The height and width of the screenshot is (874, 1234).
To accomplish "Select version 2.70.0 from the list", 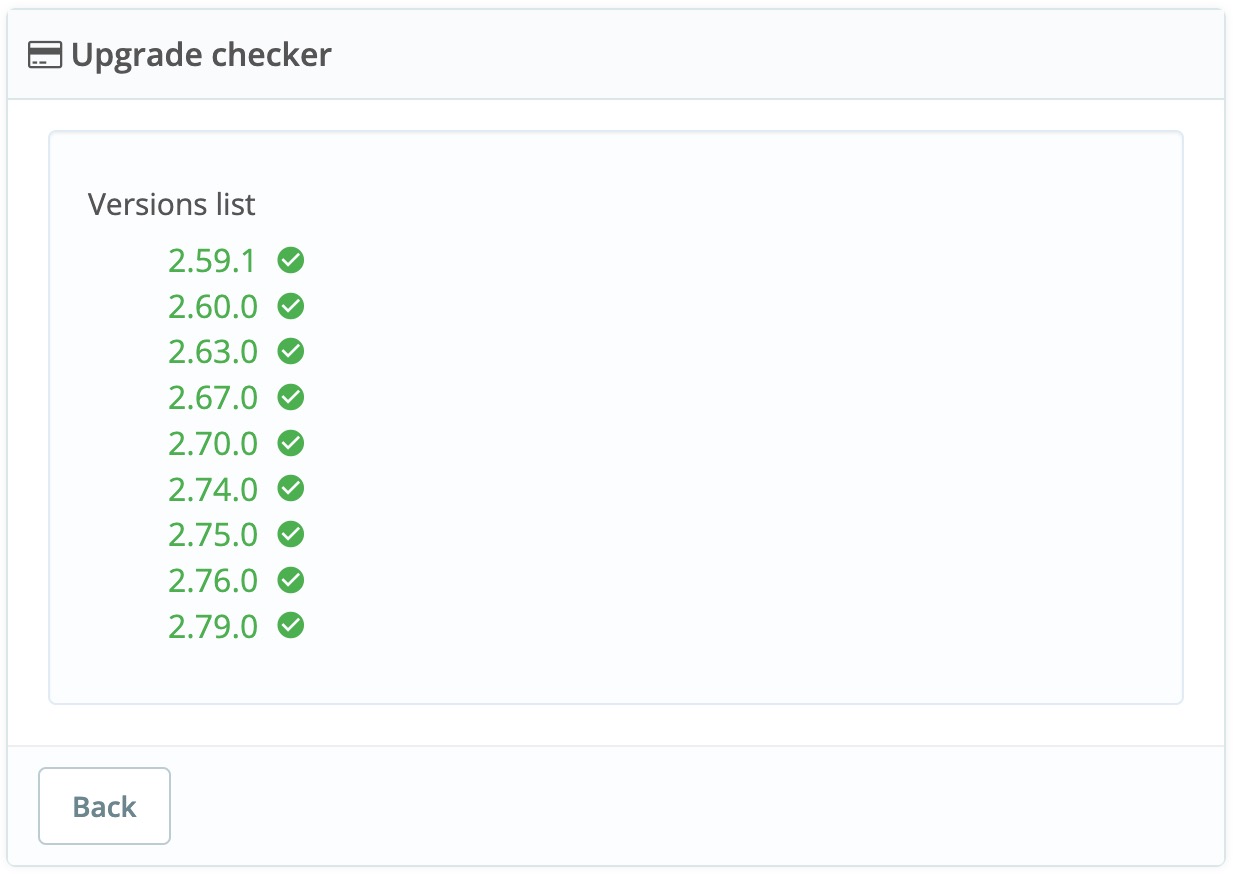I will click(x=212, y=443).
